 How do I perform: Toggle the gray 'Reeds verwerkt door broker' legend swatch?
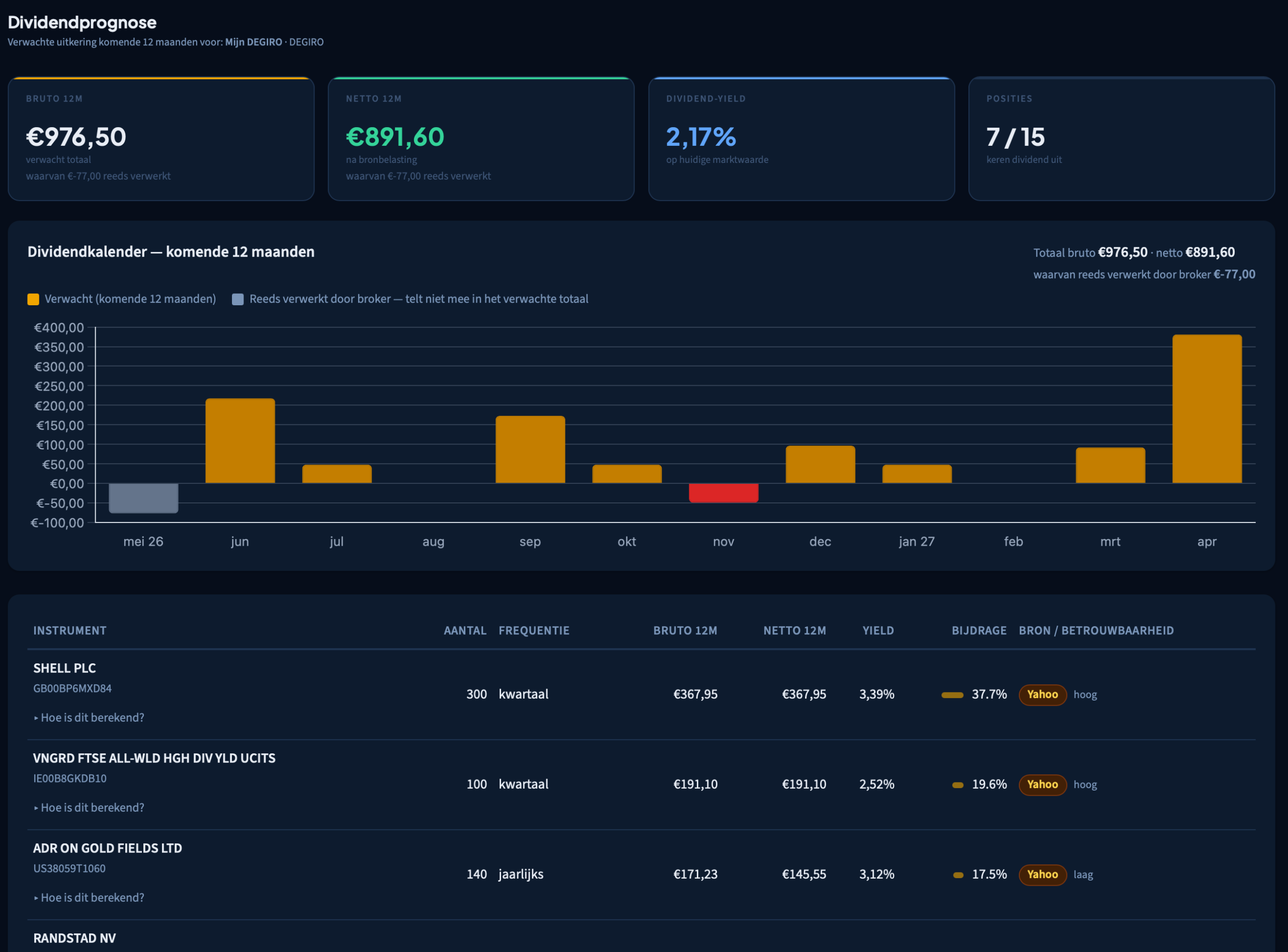[x=237, y=299]
